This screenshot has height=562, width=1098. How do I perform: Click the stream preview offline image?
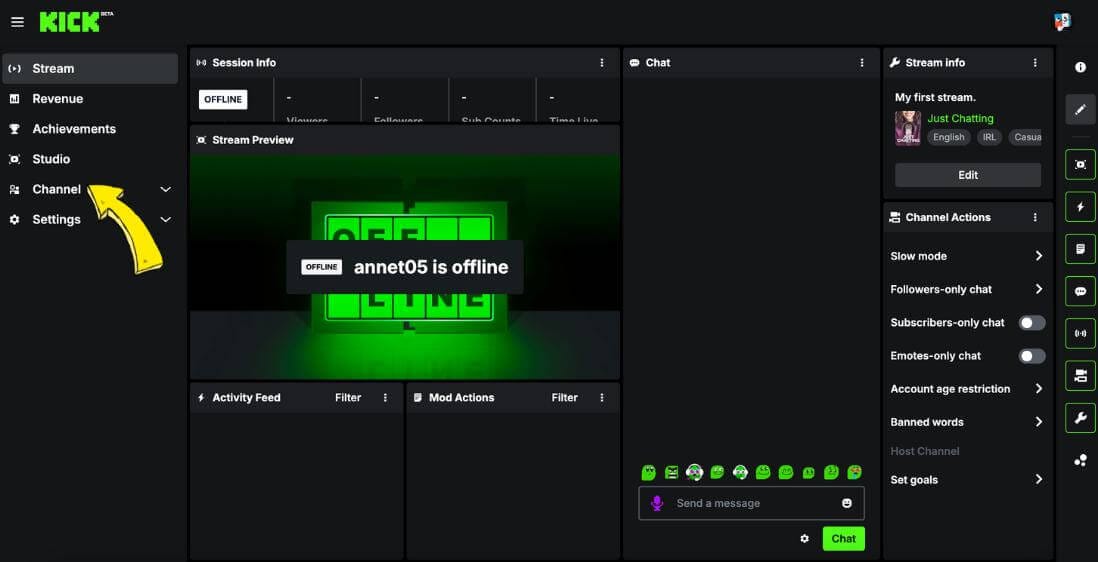(x=405, y=266)
